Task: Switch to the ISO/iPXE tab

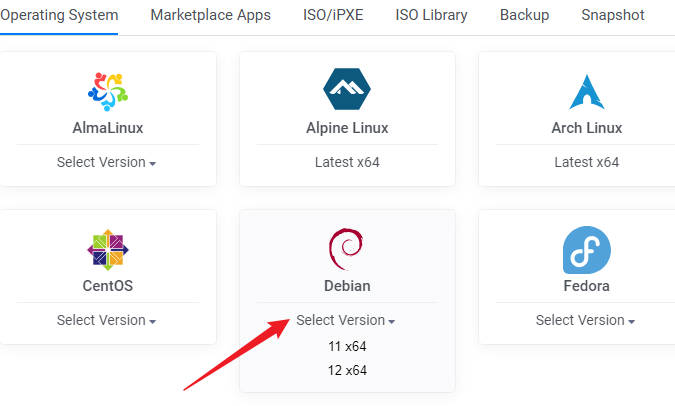Action: (333, 15)
